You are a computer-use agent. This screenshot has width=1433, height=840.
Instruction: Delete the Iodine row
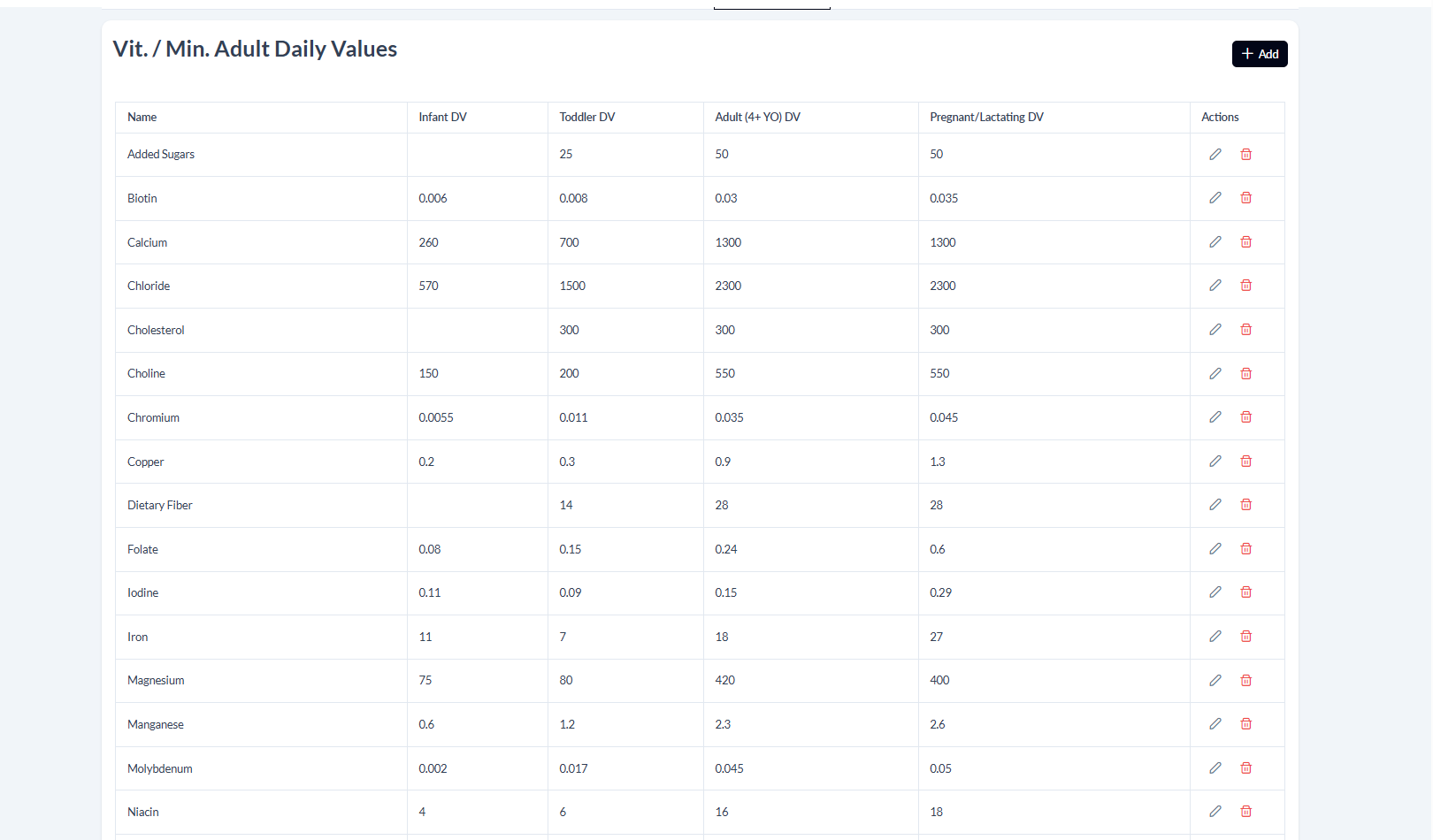tap(1246, 592)
